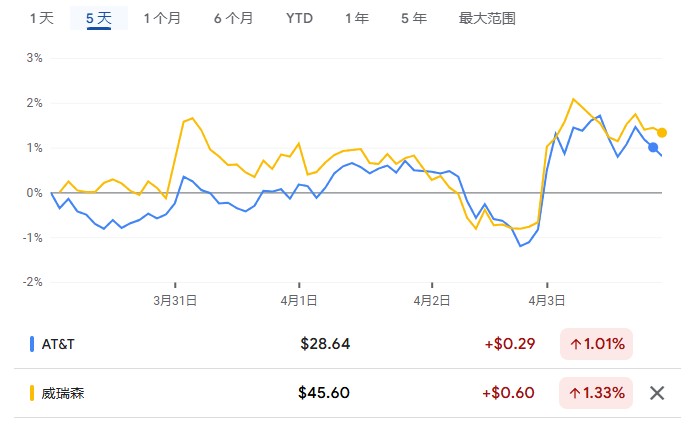The height and width of the screenshot is (424, 691).
Task: Switch to 6个月 time range
Action: (233, 18)
